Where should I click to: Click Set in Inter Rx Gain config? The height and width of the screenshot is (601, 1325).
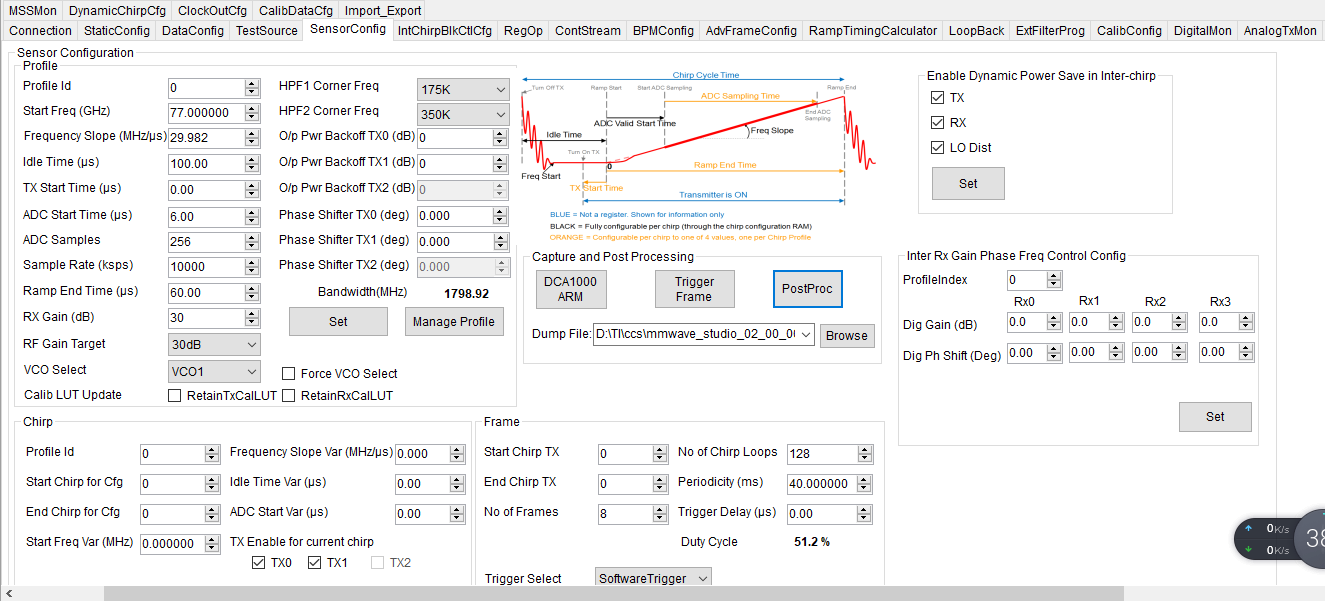click(1215, 417)
